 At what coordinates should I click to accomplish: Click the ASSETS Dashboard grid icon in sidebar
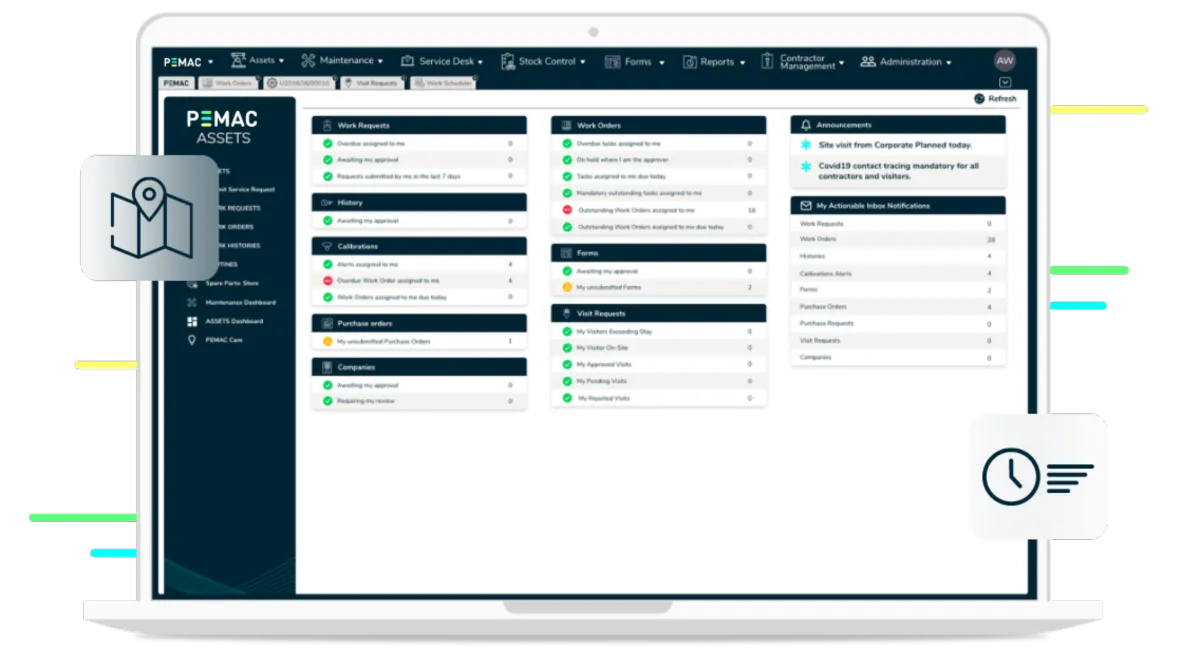(x=192, y=321)
